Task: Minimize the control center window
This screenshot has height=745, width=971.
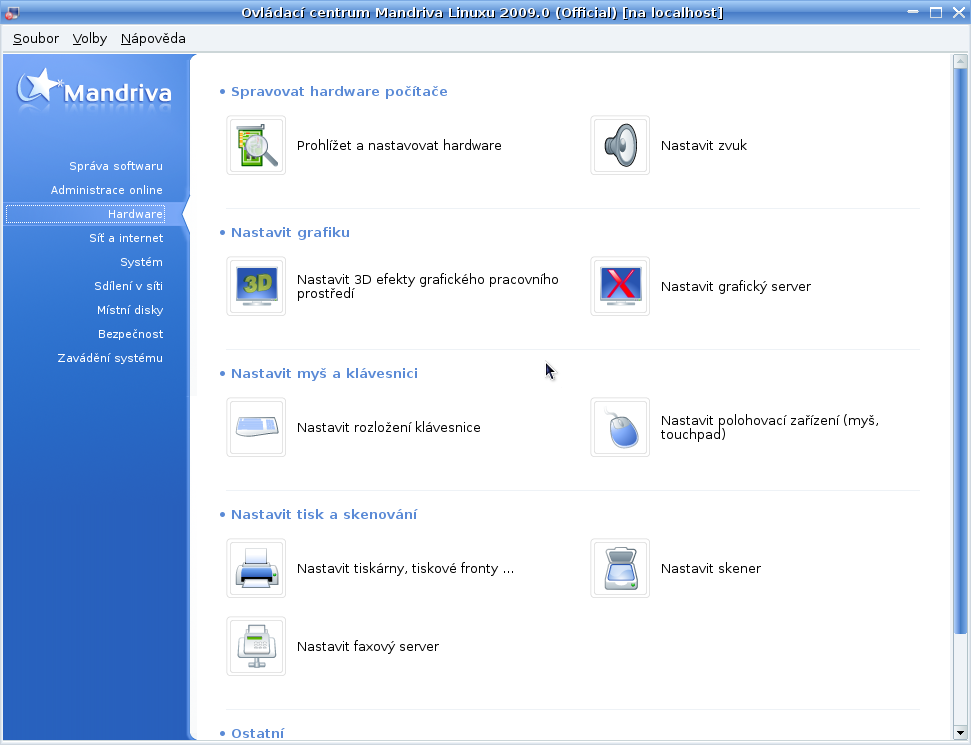Action: coord(913,12)
